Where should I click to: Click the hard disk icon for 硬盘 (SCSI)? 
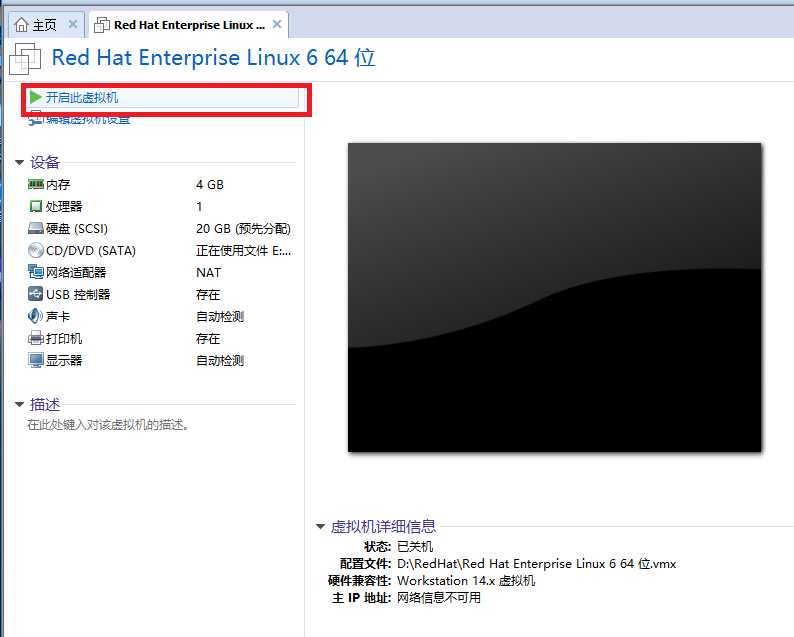(x=35, y=228)
